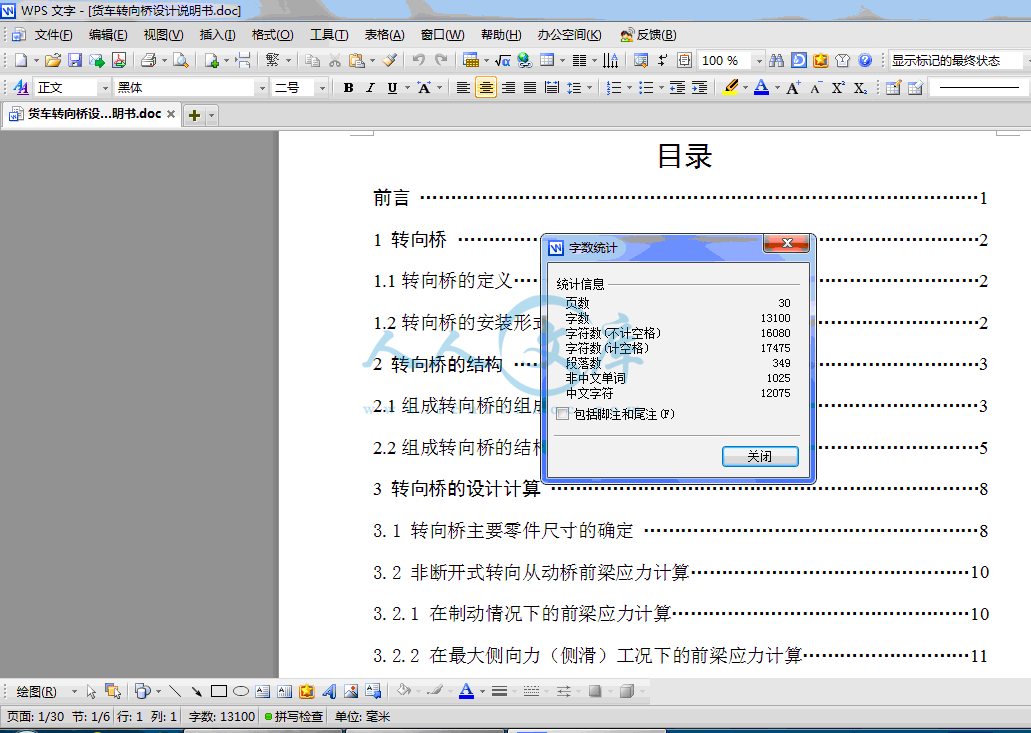
Task: Toggle 拼写检查 in status bar
Action: click(x=294, y=717)
